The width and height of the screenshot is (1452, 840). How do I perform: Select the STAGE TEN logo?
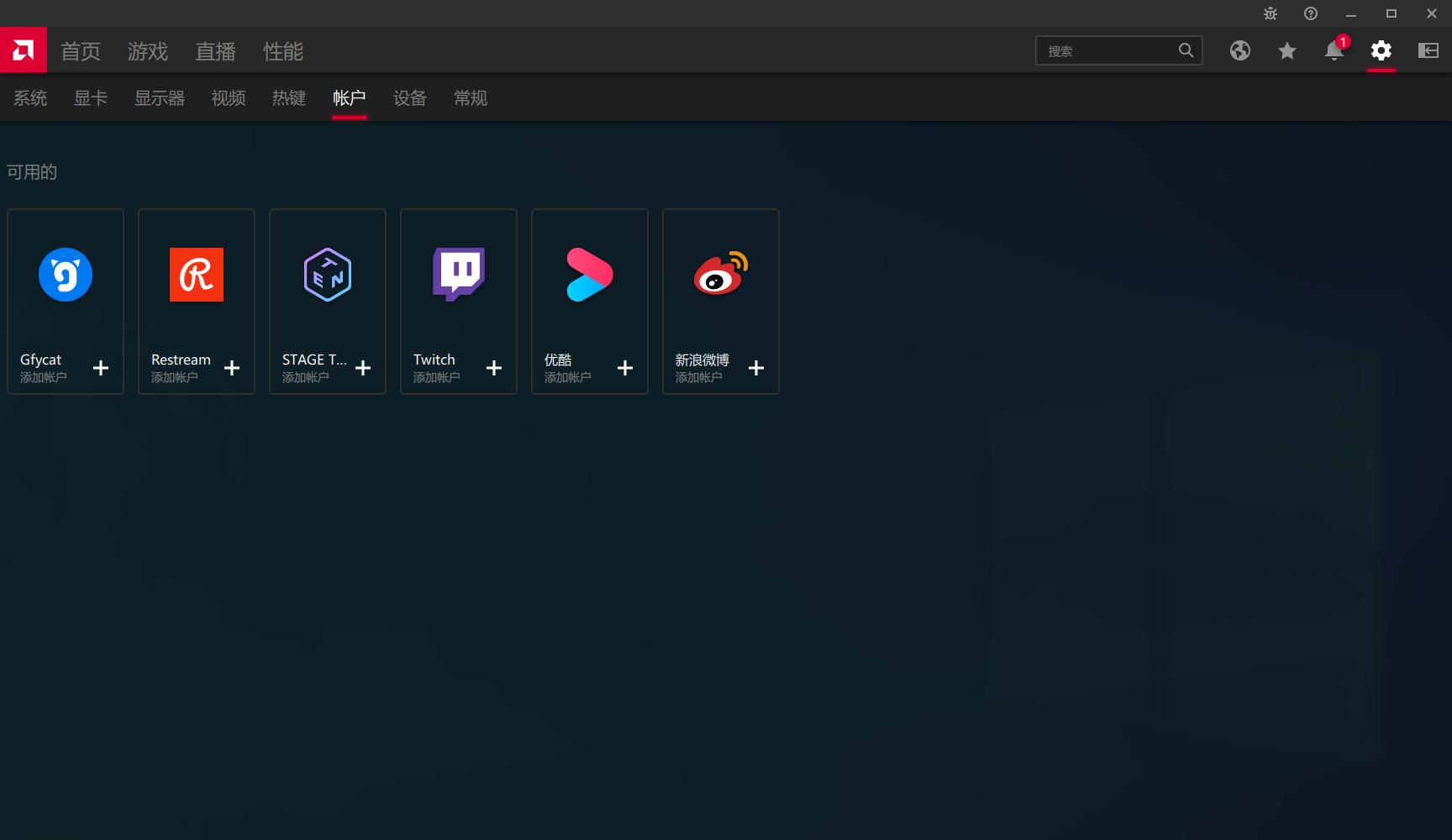(327, 275)
